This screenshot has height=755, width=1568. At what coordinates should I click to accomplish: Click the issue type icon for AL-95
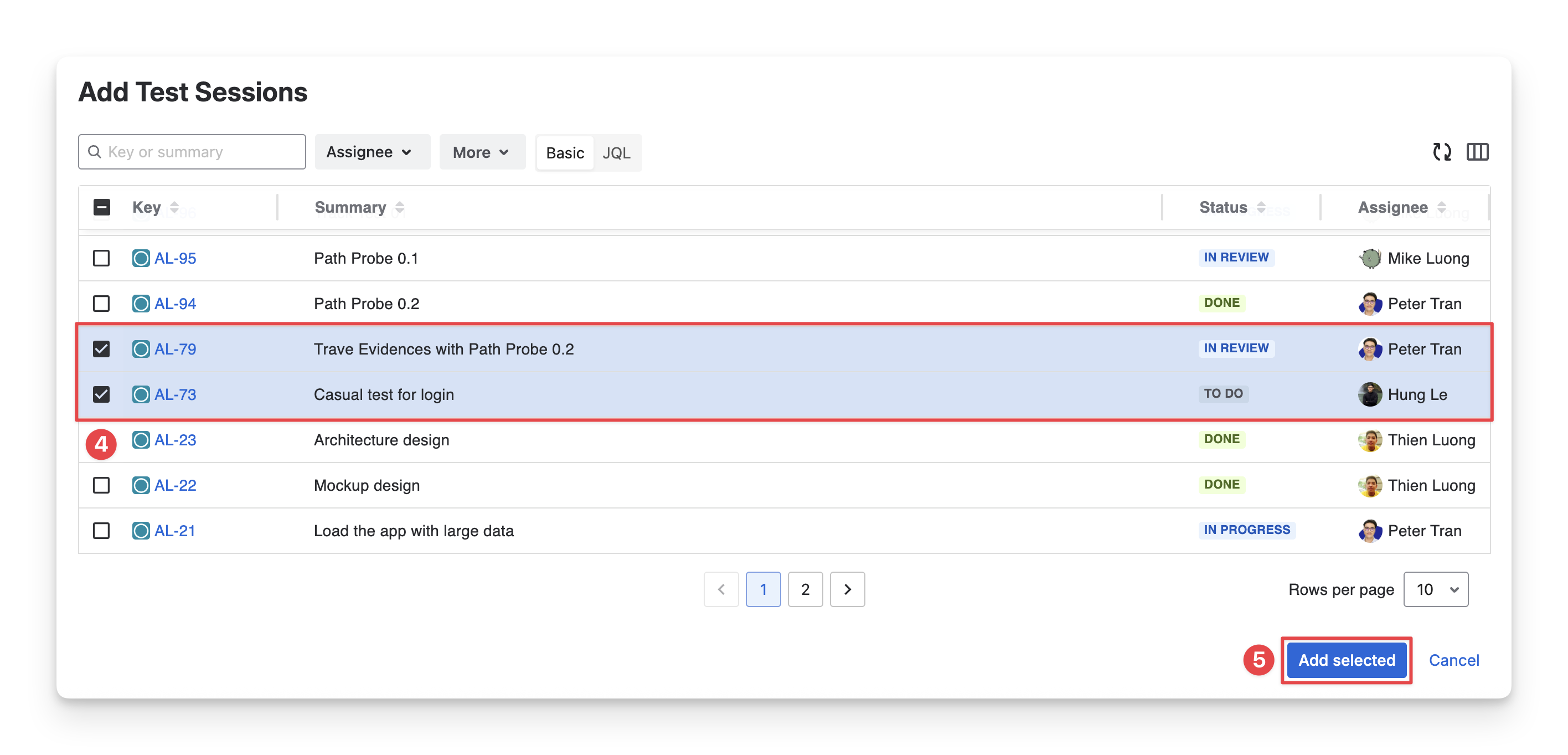(x=141, y=258)
